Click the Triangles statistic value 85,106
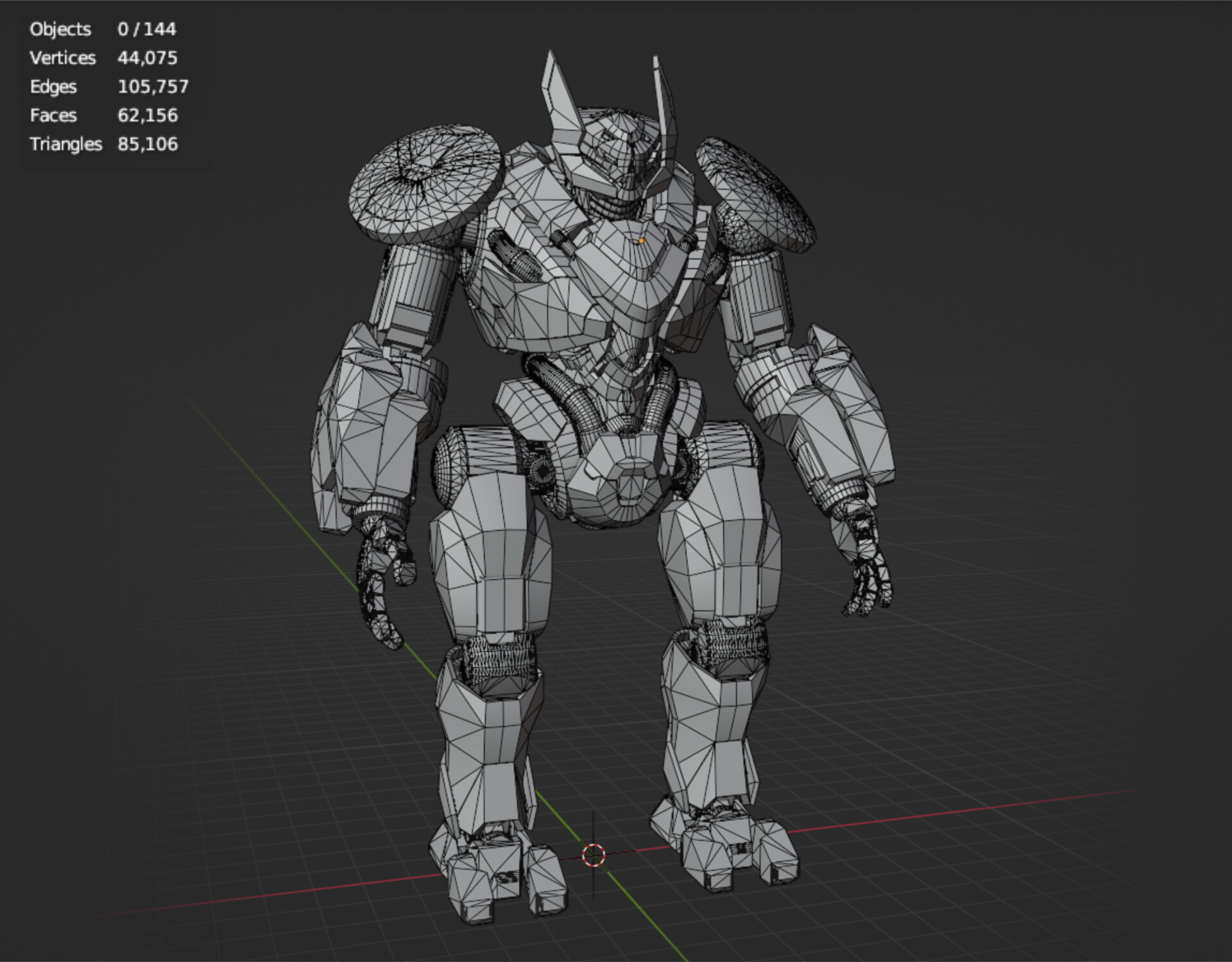1232x962 pixels. (x=148, y=144)
